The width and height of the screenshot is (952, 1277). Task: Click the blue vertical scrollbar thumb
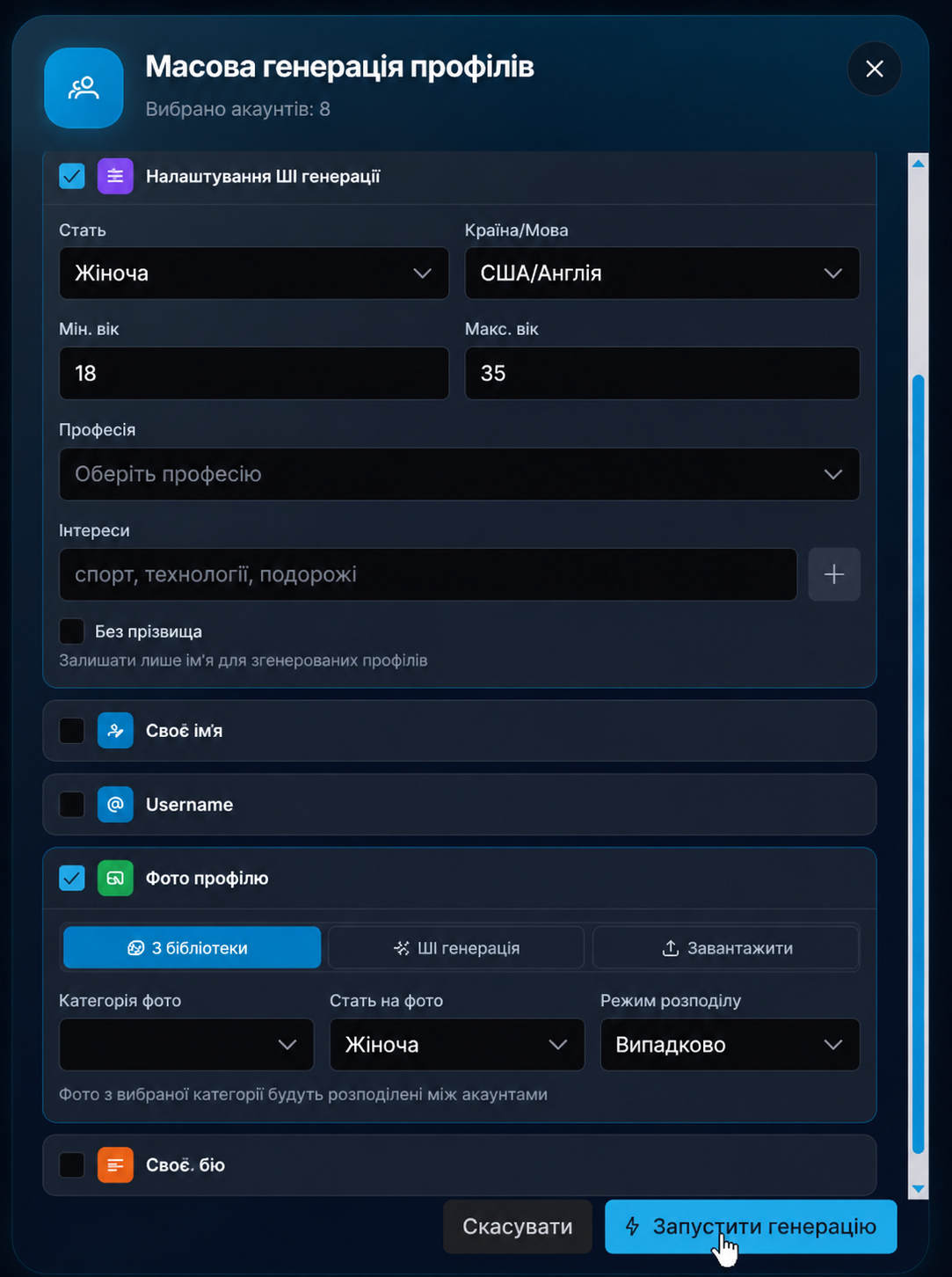(919, 763)
